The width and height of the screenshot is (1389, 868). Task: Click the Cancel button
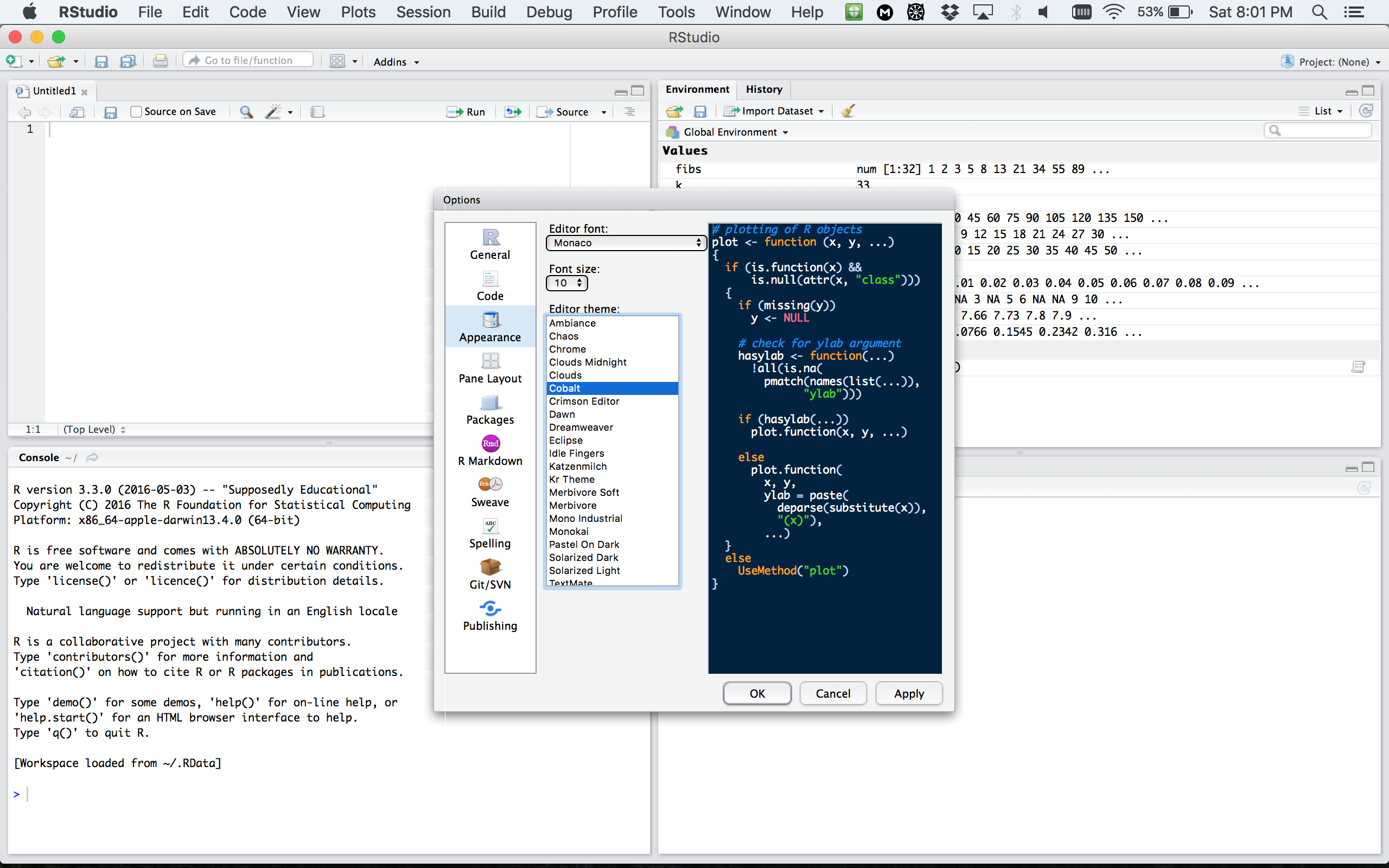pyautogui.click(x=832, y=693)
